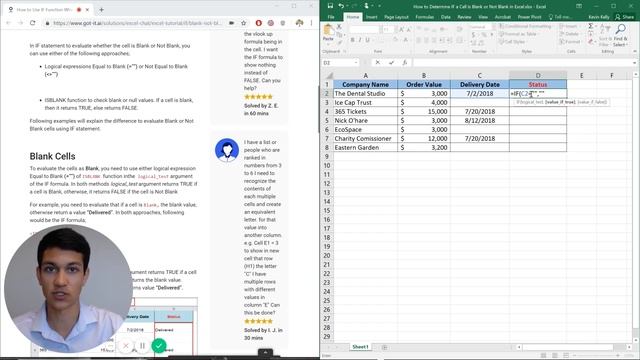640x360 pixels.
Task: Open the Insert Function dialog (fx)
Action: click(x=404, y=62)
